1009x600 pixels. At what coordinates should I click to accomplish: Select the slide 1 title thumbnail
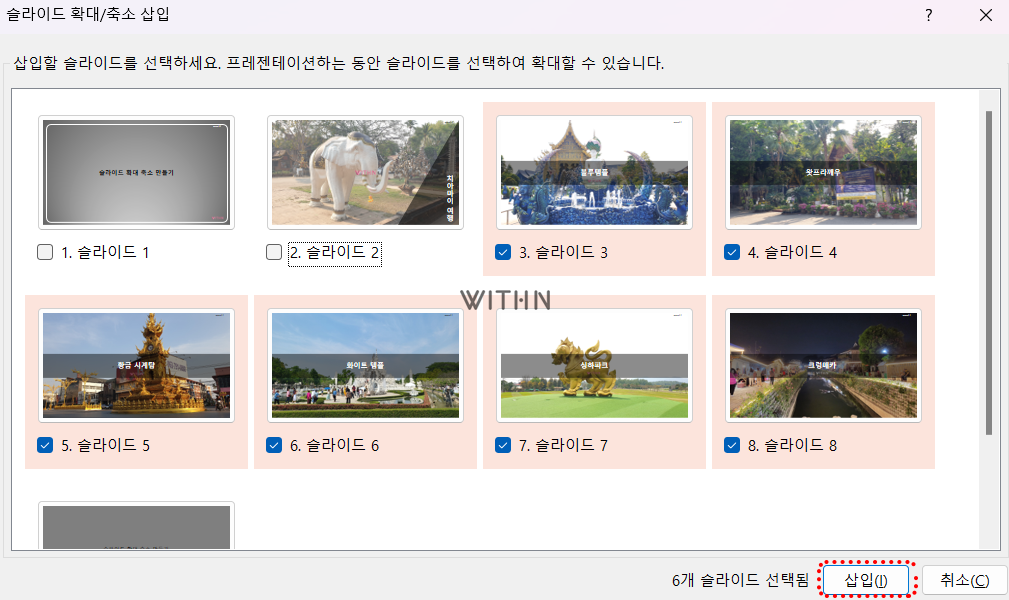pos(136,173)
